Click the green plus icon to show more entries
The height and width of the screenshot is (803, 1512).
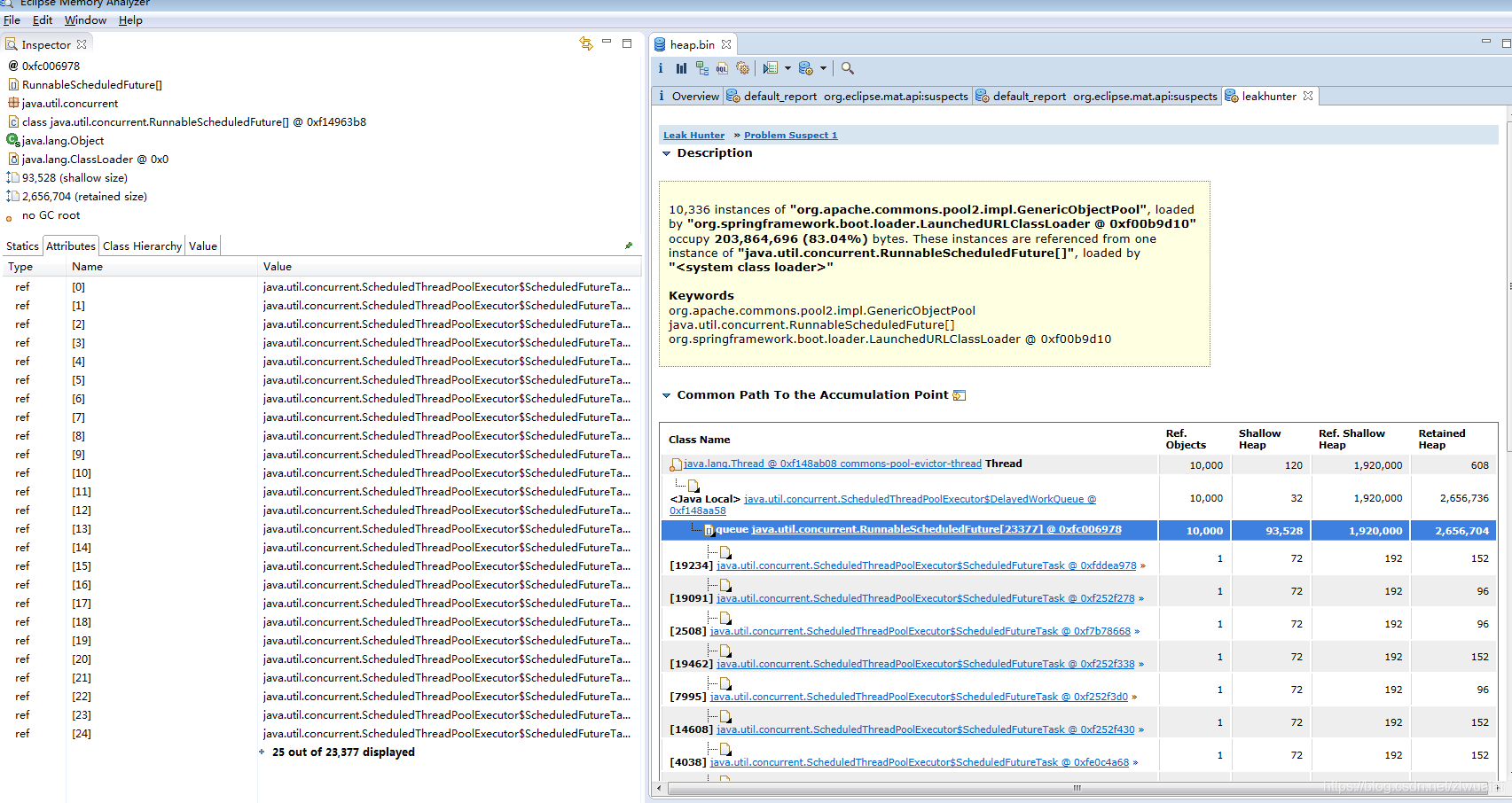coord(262,752)
